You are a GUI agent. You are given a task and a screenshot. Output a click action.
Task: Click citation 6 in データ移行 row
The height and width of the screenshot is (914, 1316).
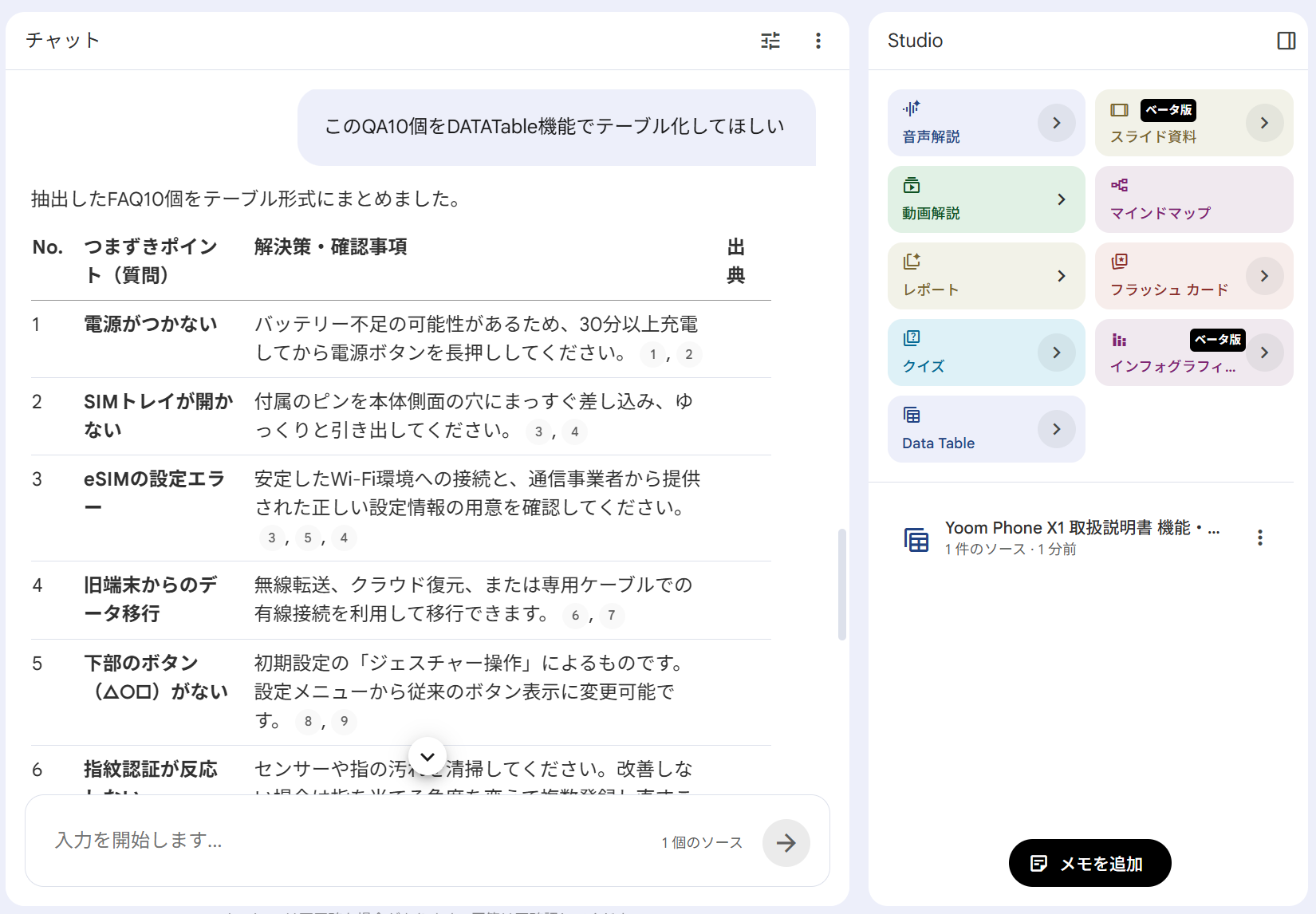575,615
